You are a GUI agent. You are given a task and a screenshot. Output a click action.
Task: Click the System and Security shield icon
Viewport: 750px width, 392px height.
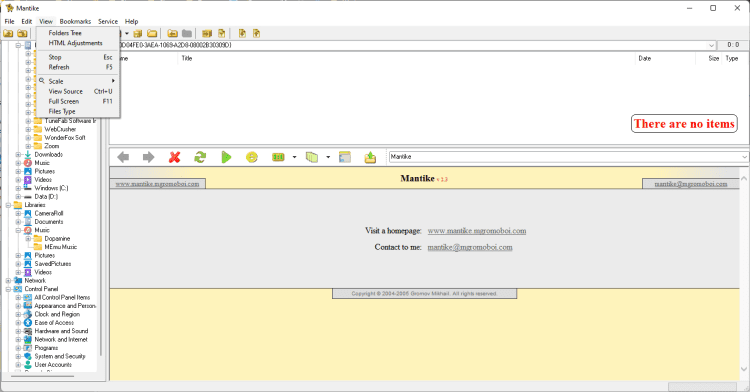[x=28, y=356]
